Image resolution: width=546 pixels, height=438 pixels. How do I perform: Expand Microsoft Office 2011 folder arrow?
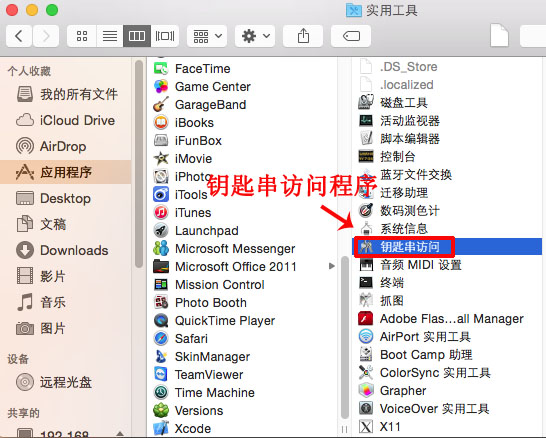click(332, 266)
